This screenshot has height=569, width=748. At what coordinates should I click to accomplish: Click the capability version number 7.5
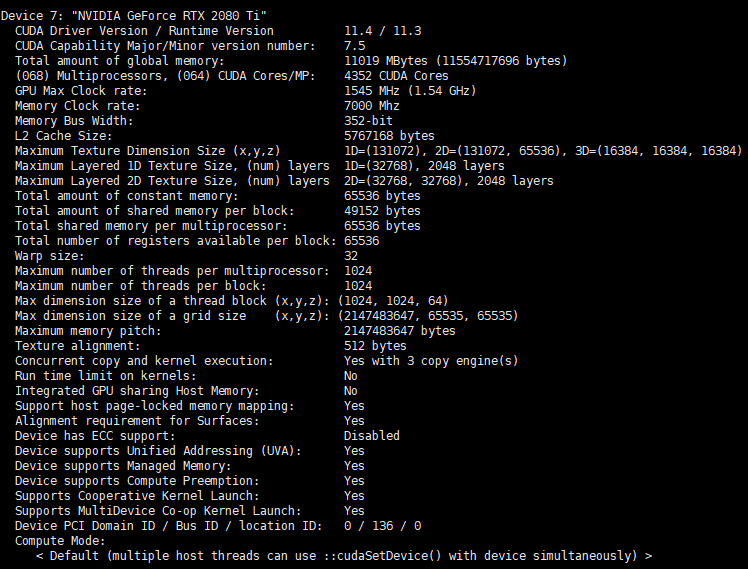coord(354,45)
